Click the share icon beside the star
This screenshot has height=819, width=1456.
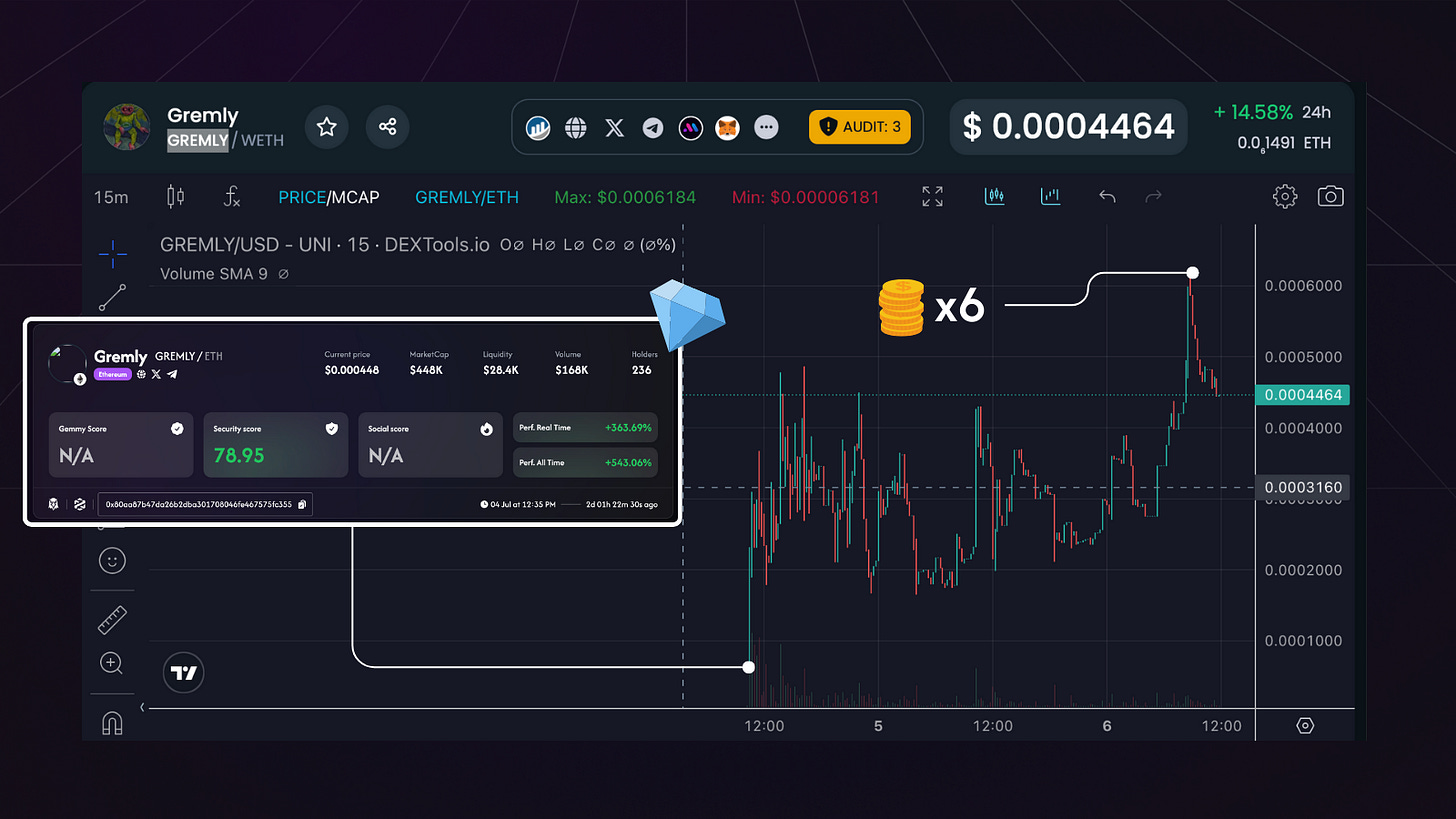click(x=388, y=127)
